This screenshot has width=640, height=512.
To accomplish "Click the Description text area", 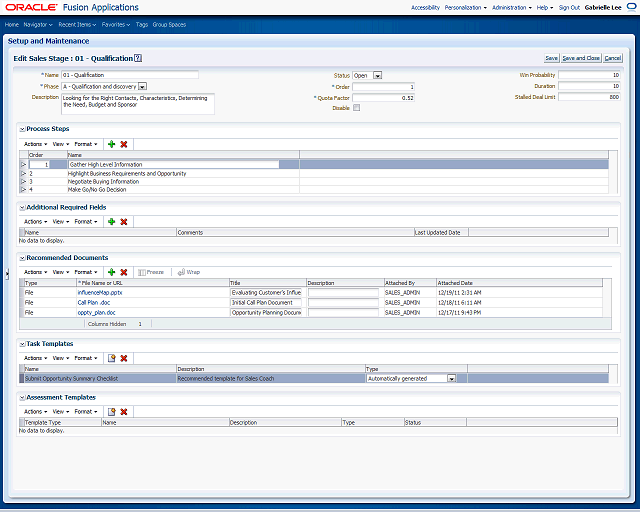I will tap(138, 104).
